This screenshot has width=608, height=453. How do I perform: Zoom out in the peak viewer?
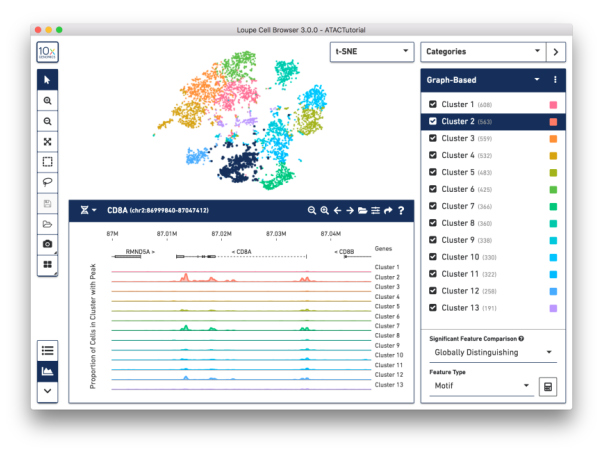point(312,211)
